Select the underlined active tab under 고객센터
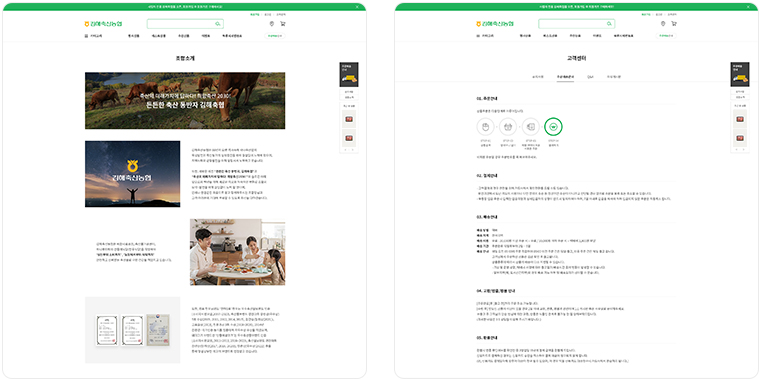 pyautogui.click(x=565, y=77)
